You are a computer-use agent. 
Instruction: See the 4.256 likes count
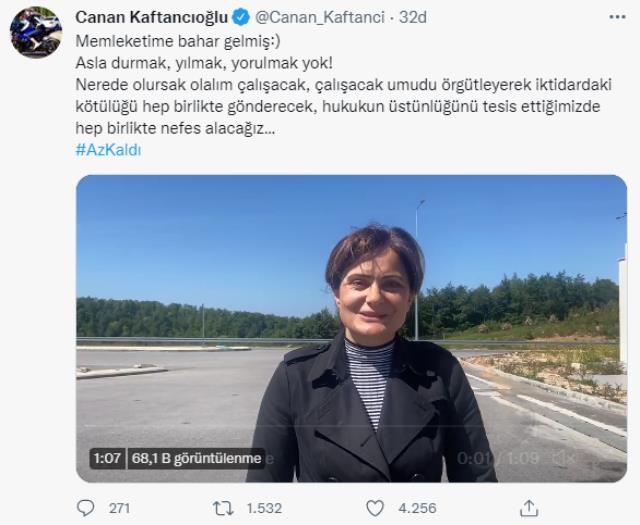point(416,508)
